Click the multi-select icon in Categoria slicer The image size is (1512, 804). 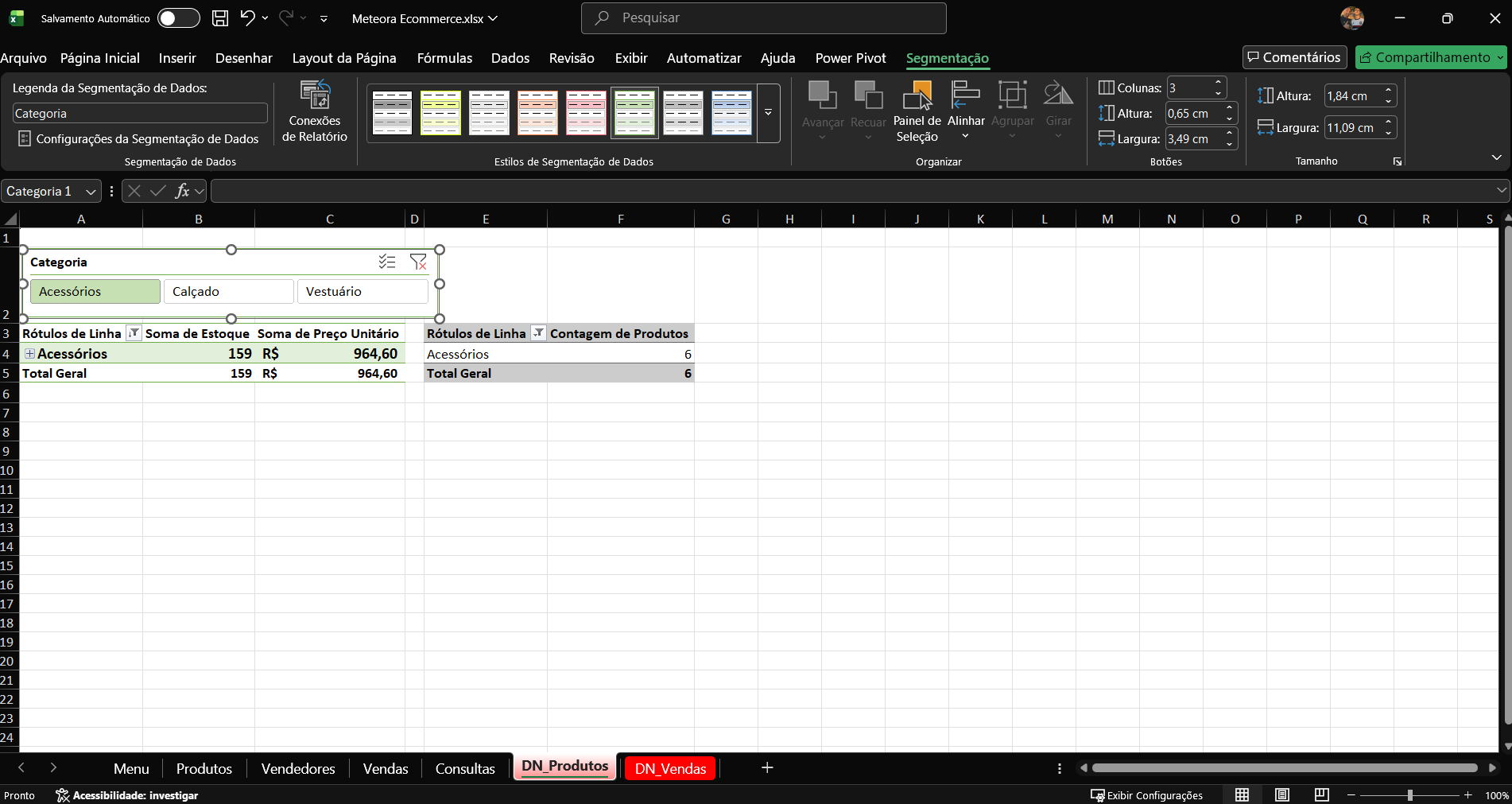coord(387,262)
